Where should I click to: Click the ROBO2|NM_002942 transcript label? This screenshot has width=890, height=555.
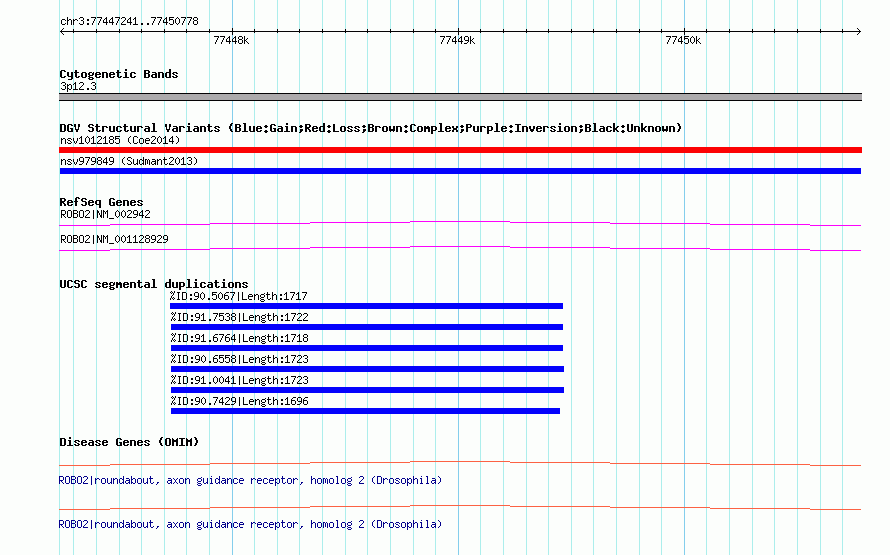(105, 215)
